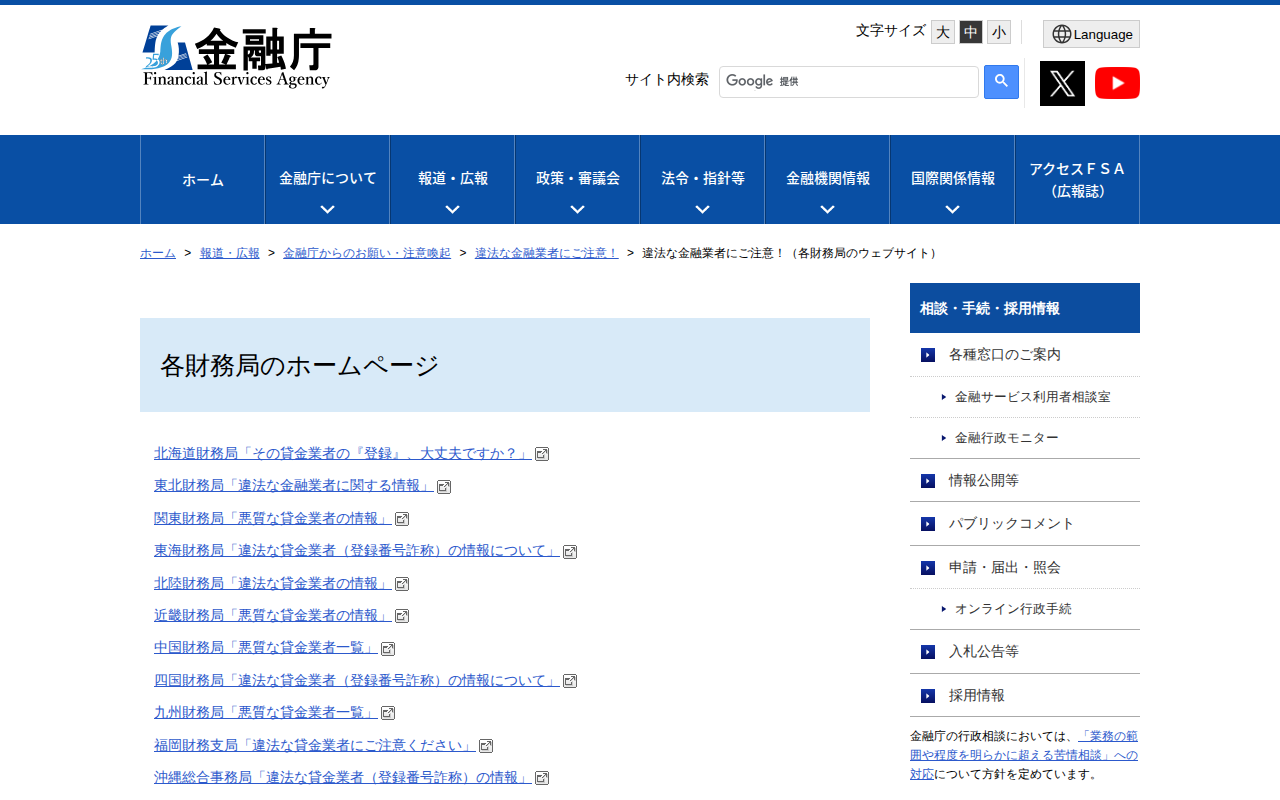Click external-link icon beside 中国財務局 link
1280x800 pixels.
pyautogui.click(x=388, y=649)
